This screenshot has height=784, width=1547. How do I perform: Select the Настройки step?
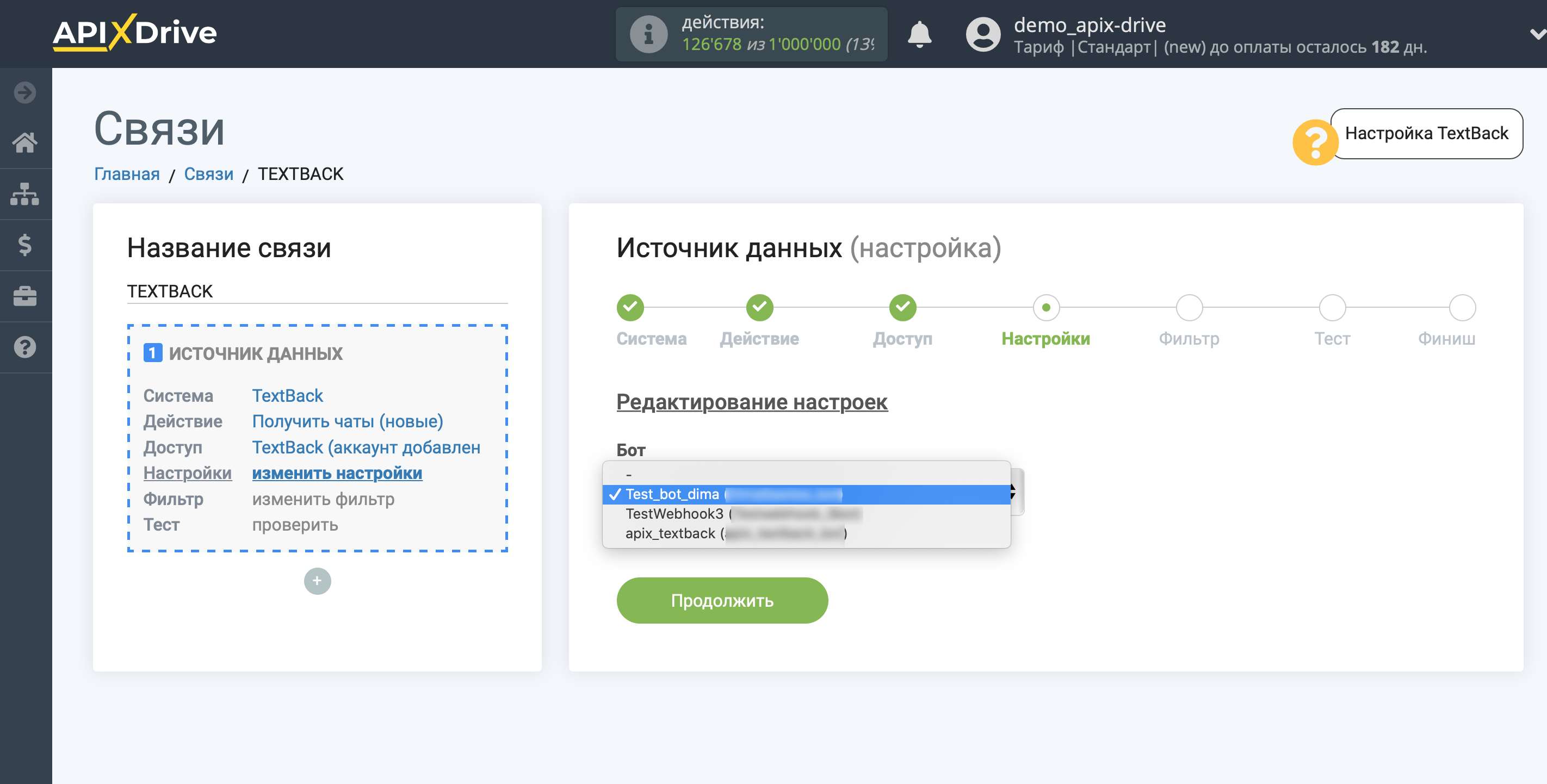click(x=1045, y=308)
